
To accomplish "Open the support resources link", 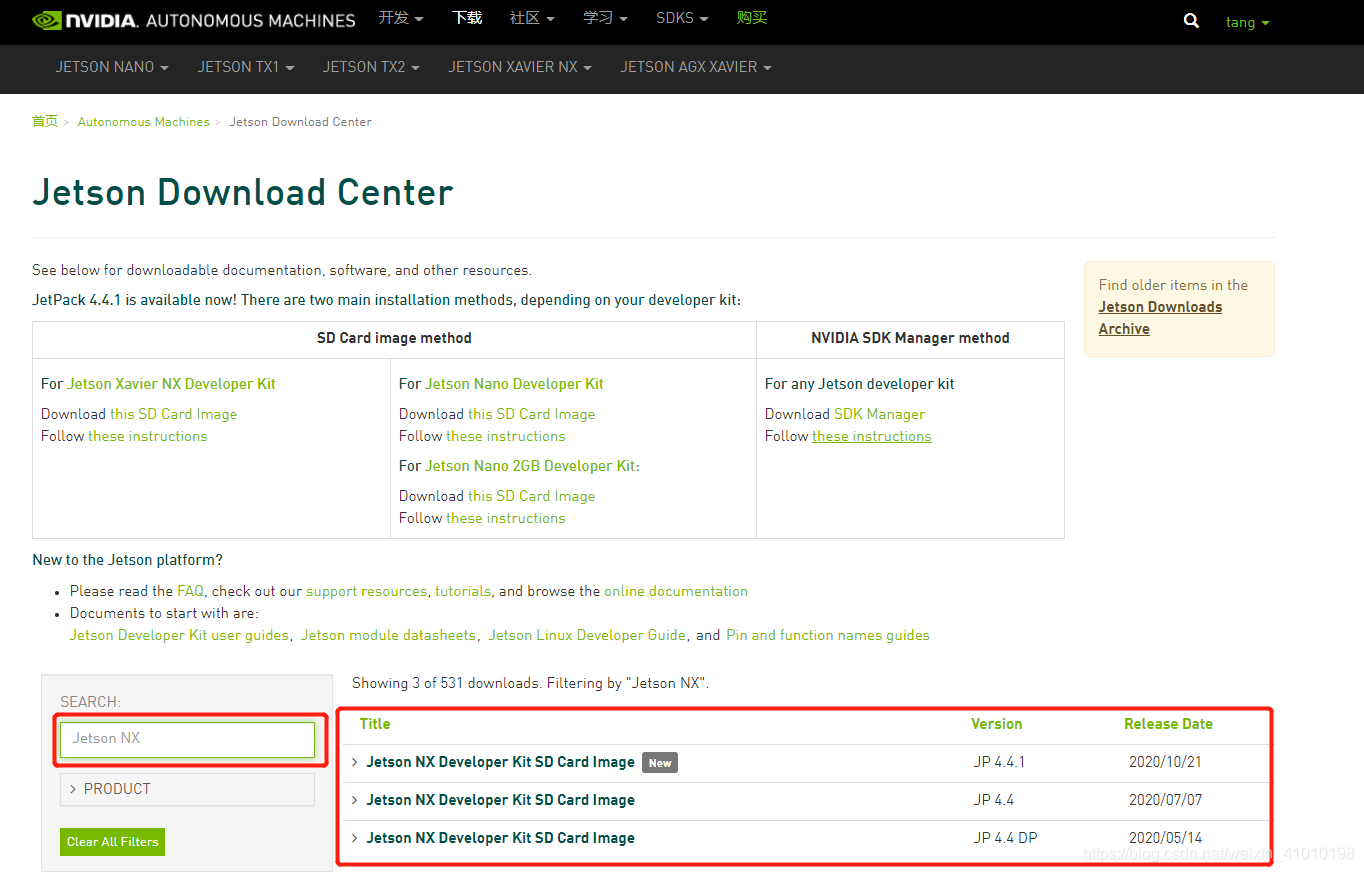I will pos(366,591).
